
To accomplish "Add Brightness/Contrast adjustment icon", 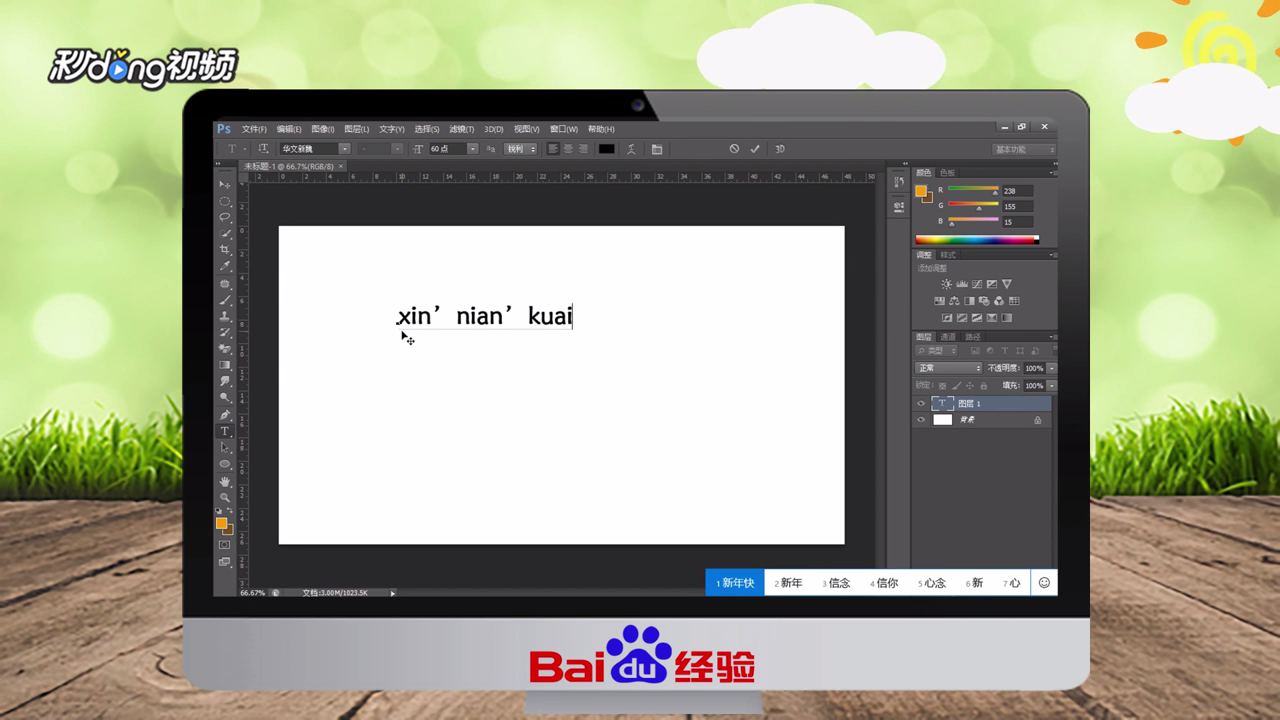I will coord(946,284).
